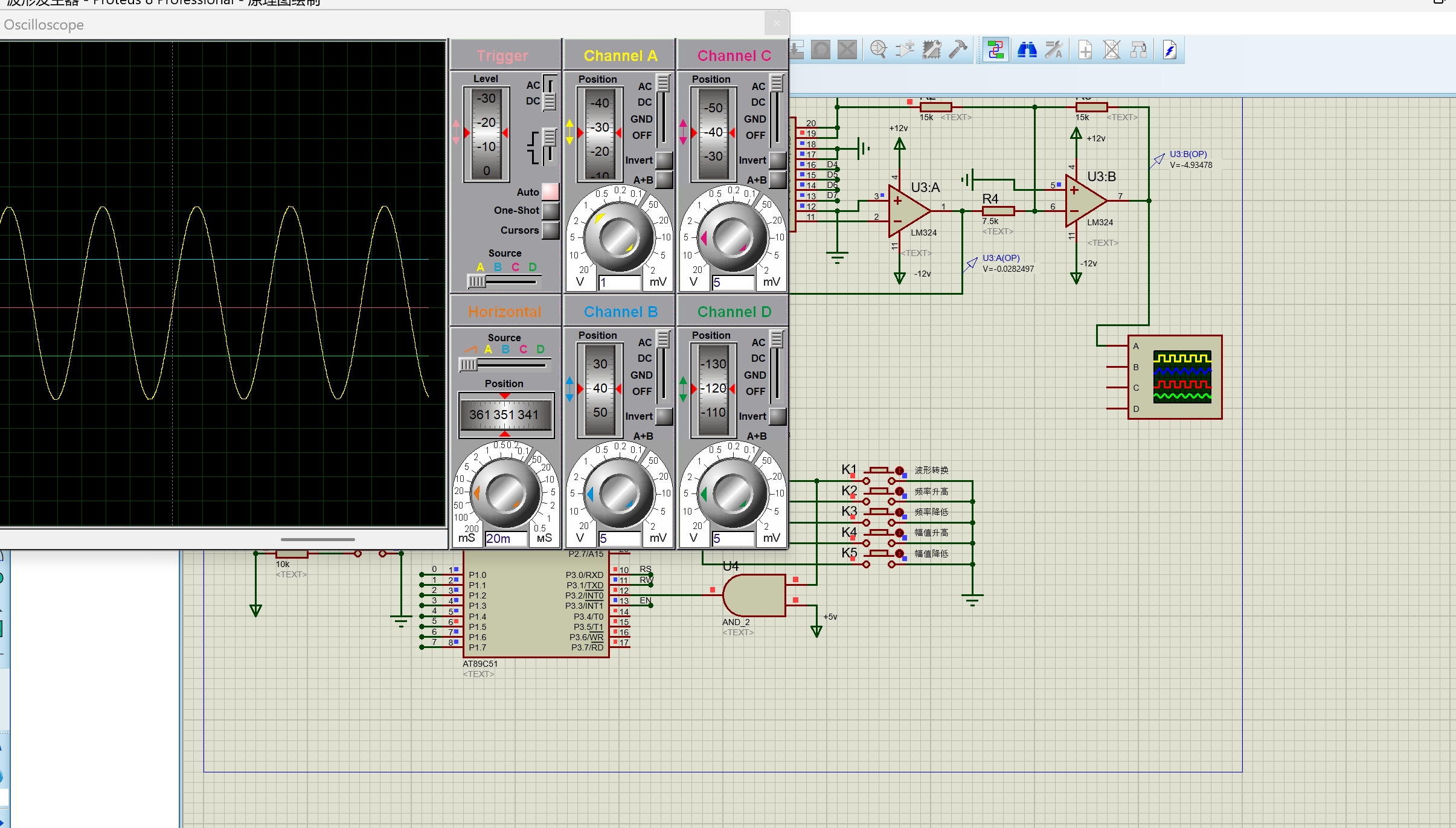Toggle Channel A Invert button
Image resolution: width=1456 pixels, height=828 pixels.
pyautogui.click(x=664, y=160)
